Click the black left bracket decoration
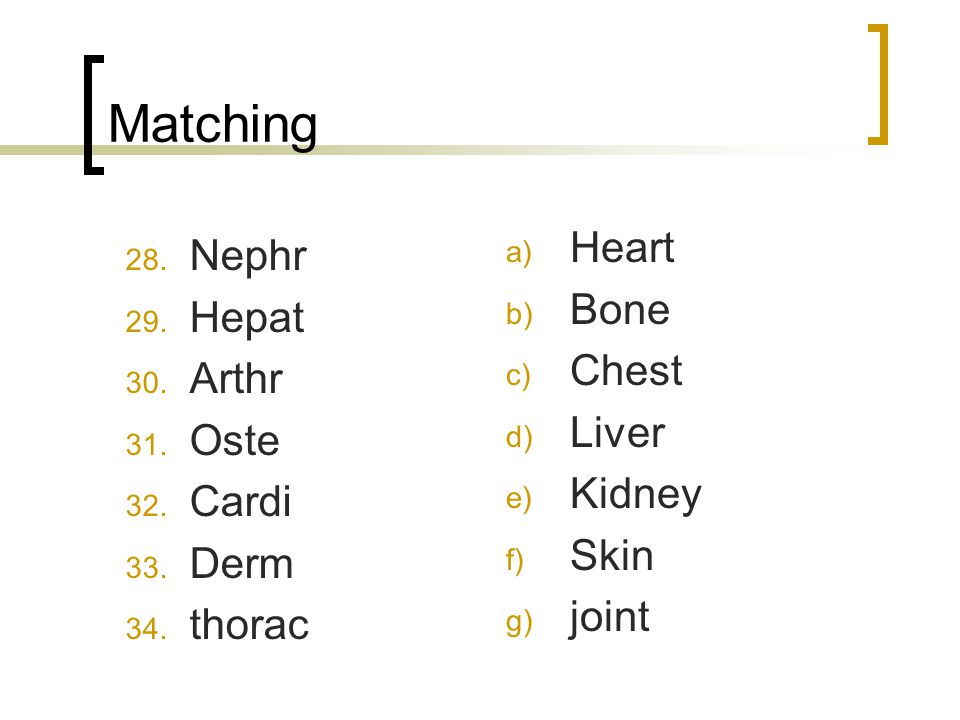Image resolution: width=960 pixels, height=720 pixels. 94,115
